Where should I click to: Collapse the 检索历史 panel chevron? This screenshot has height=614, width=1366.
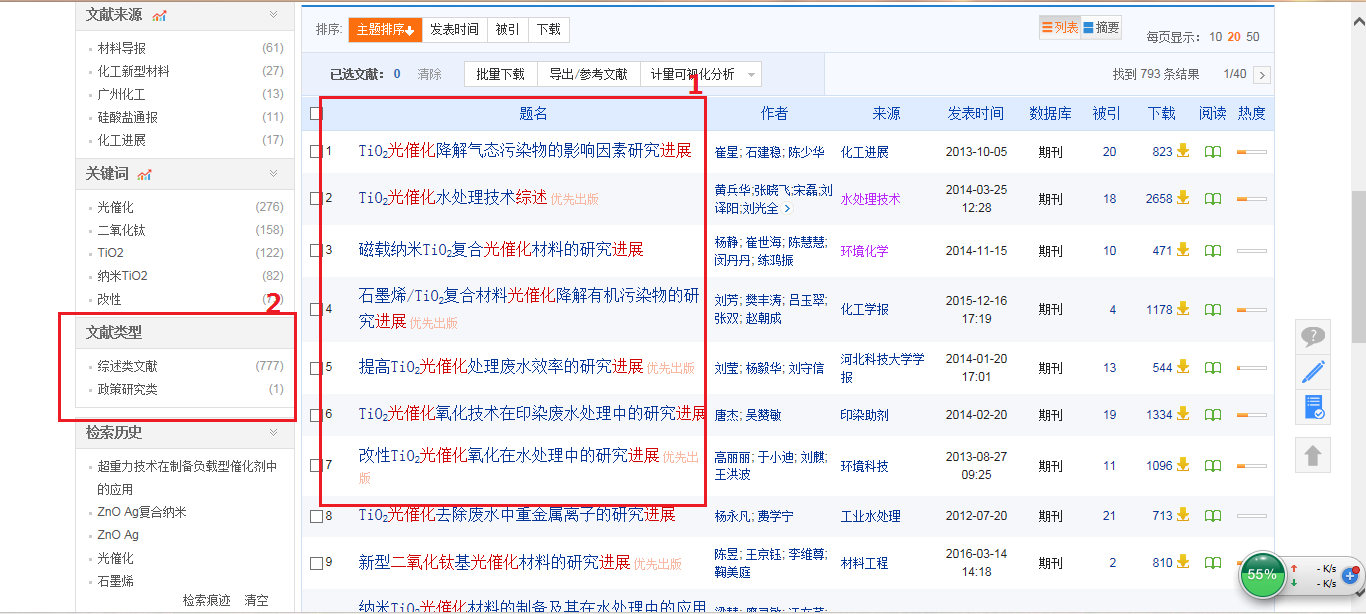coord(273,432)
